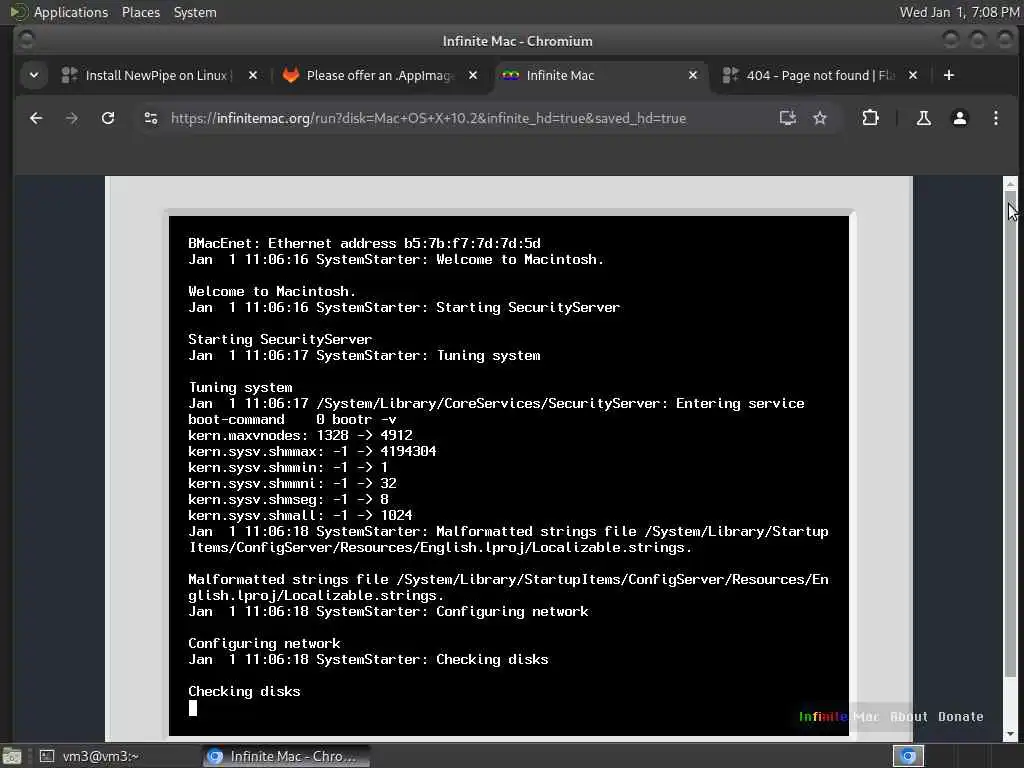
Task: Reload the Infinite Mac page
Action: point(108,118)
